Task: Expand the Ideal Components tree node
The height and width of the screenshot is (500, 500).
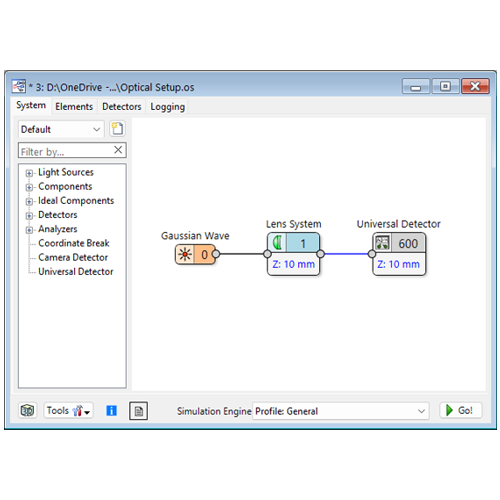Action: (x=29, y=201)
